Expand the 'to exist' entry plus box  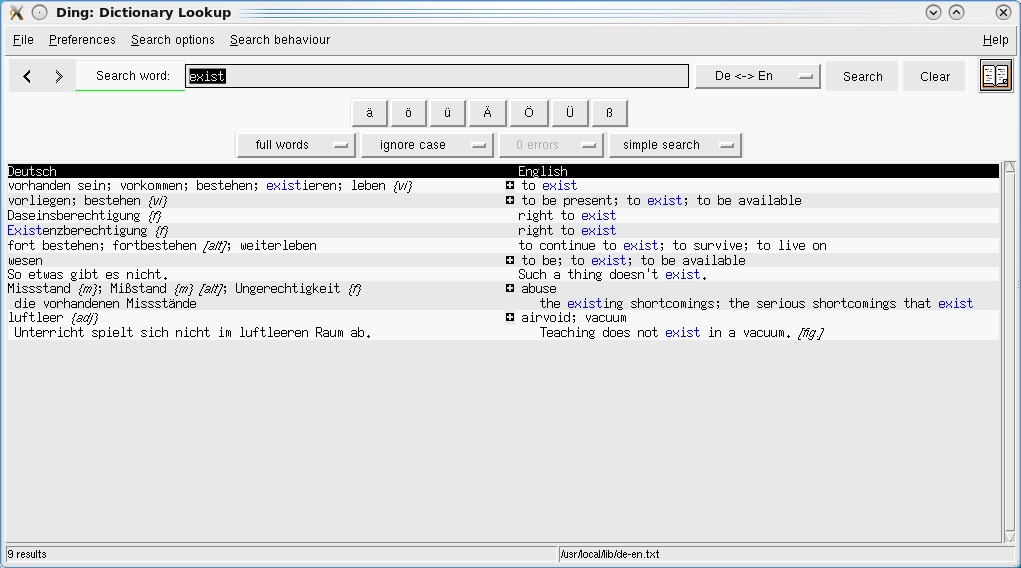[x=510, y=186]
